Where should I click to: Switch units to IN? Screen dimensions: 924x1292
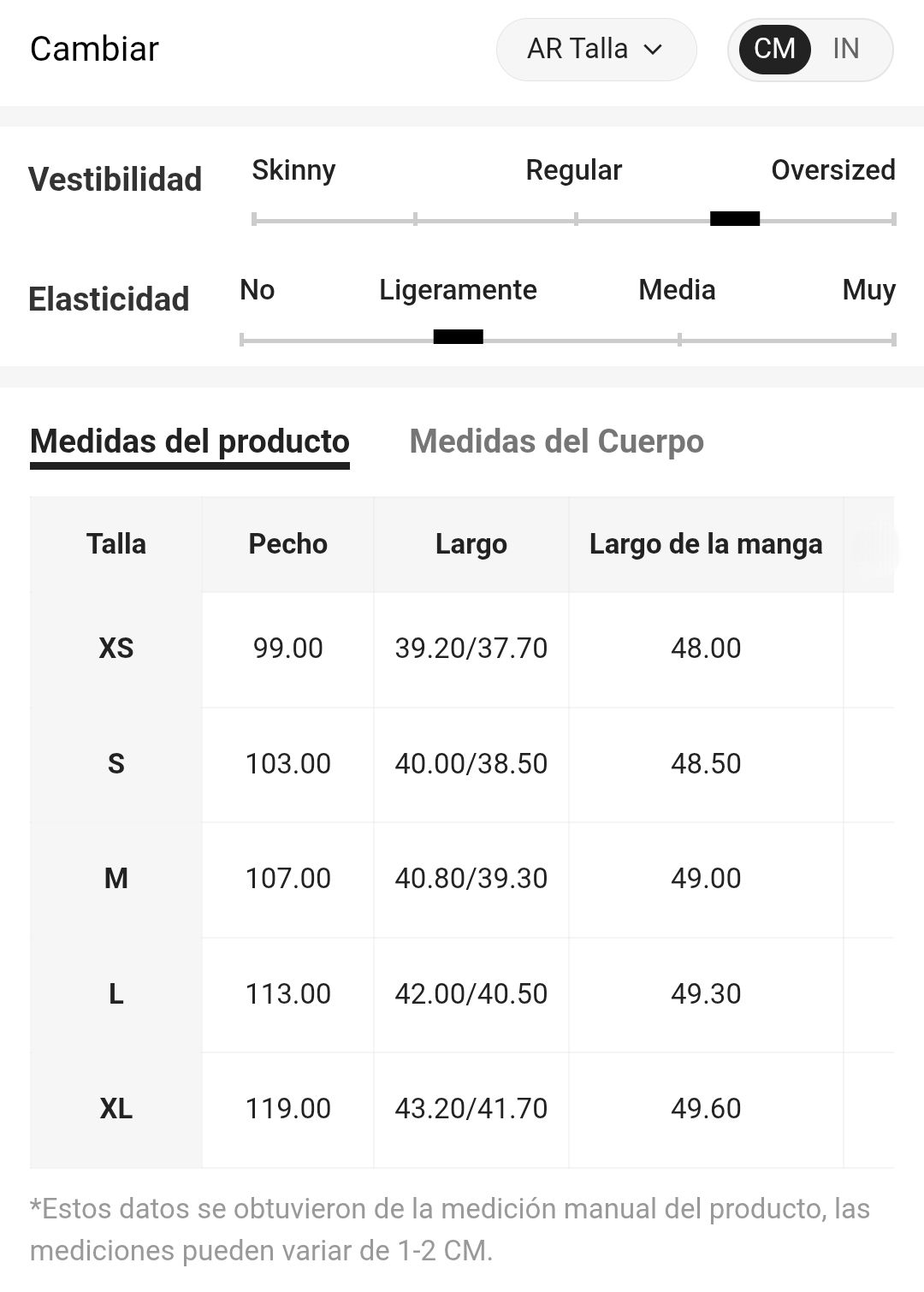tap(846, 50)
